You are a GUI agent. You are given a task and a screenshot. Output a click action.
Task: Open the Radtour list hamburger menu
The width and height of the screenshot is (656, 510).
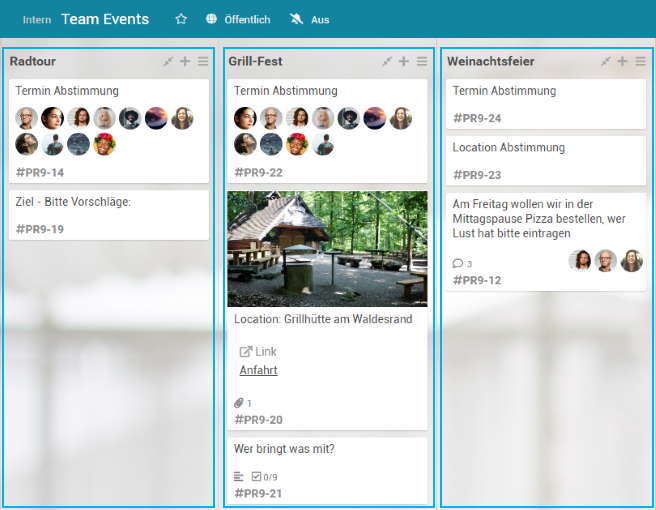click(203, 62)
